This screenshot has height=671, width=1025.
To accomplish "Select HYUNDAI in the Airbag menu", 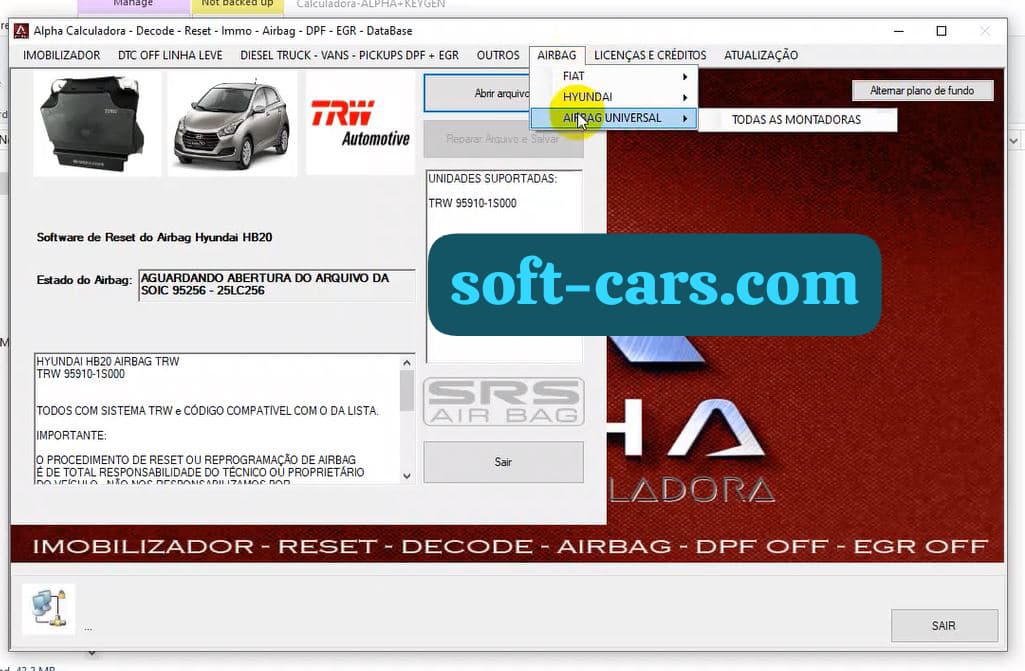I will tap(613, 97).
